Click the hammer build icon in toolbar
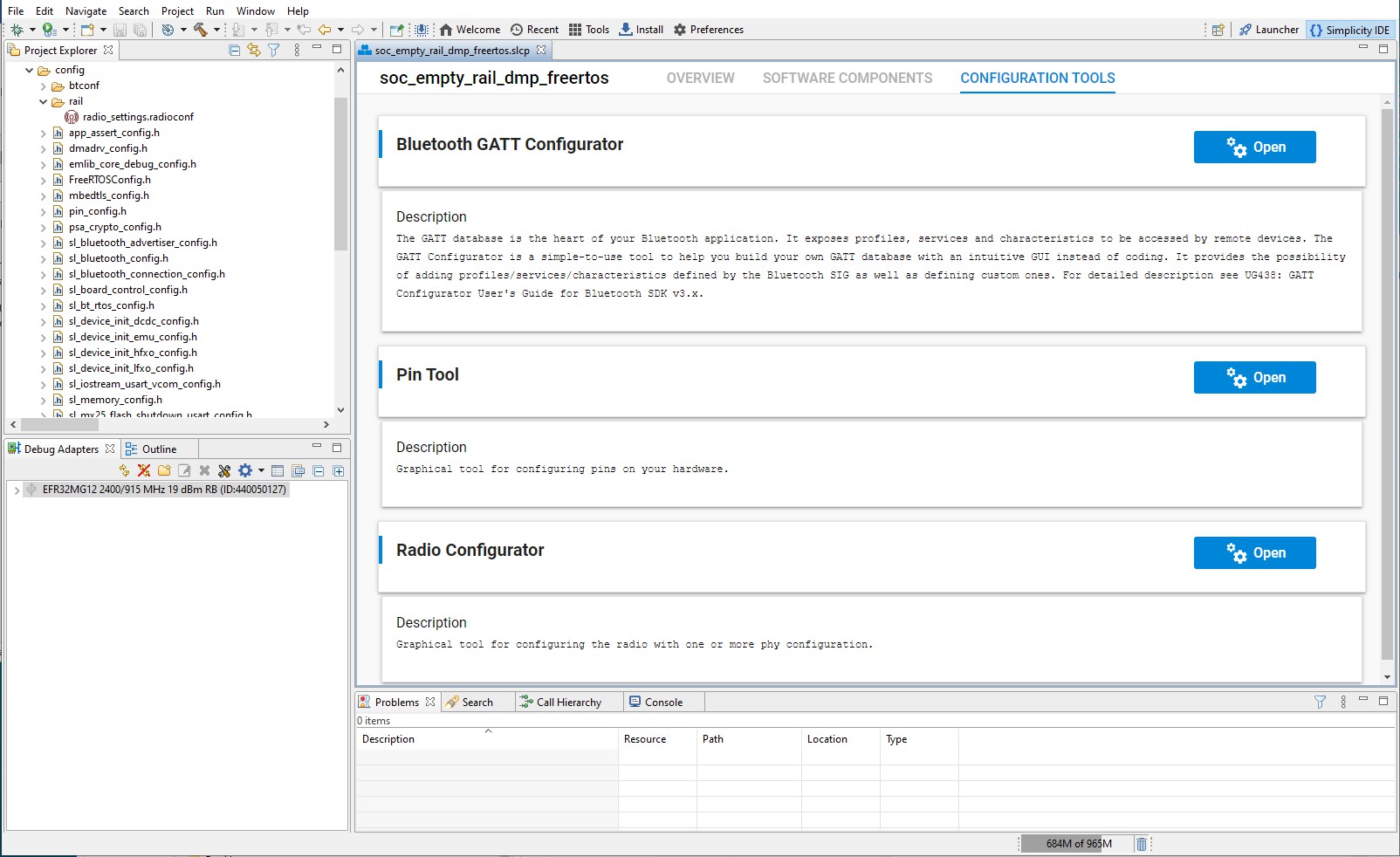The image size is (1400, 857). pos(201,30)
